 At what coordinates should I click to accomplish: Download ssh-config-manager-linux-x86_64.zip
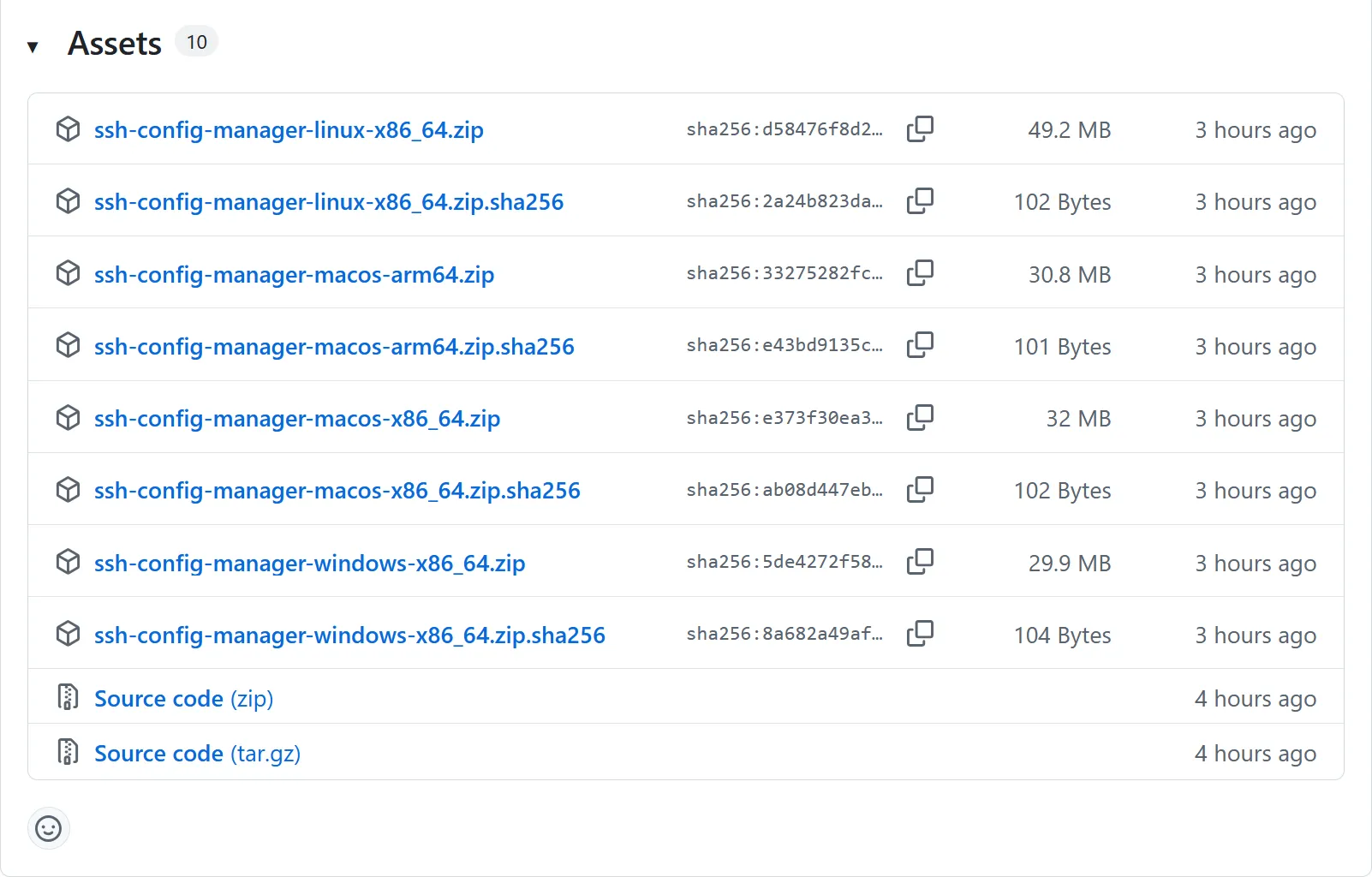click(x=289, y=130)
